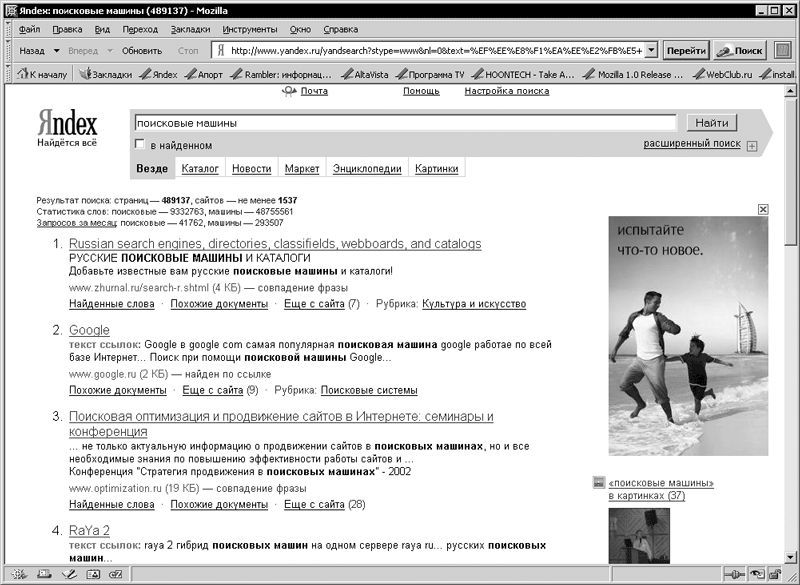Select the Везде search tab

[152, 168]
